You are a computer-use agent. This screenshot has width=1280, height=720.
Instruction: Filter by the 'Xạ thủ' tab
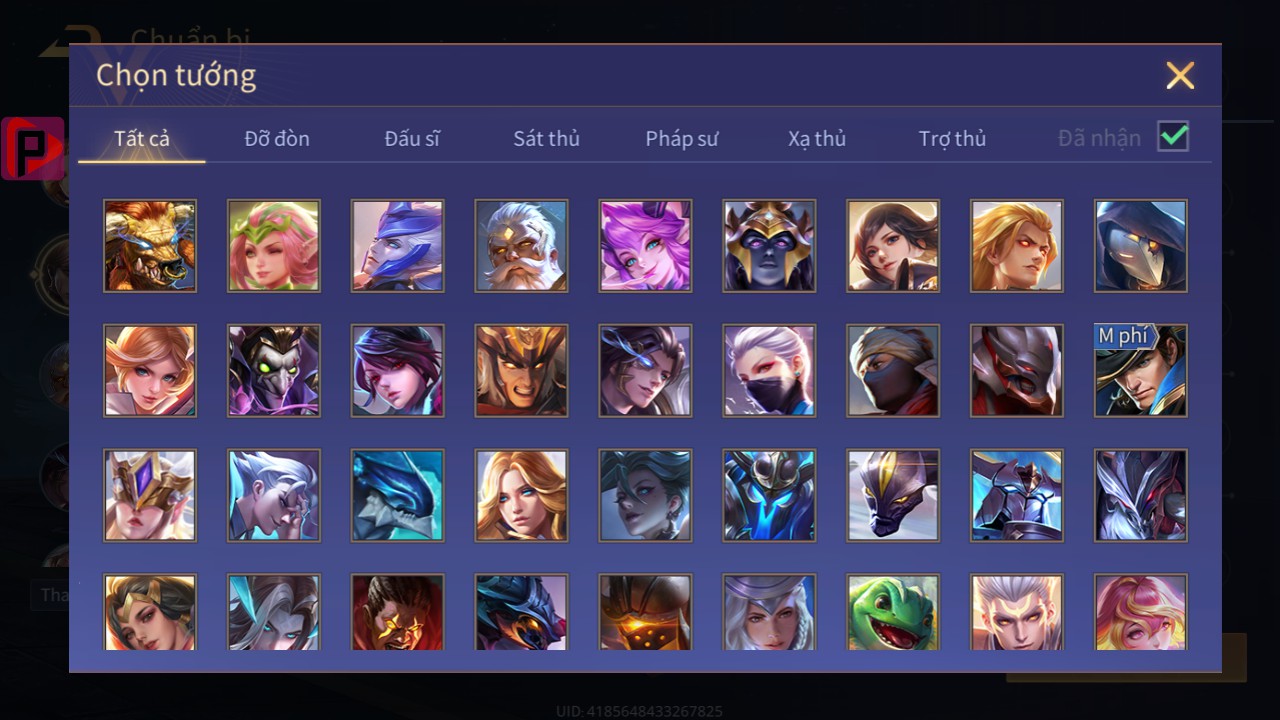[x=817, y=138]
